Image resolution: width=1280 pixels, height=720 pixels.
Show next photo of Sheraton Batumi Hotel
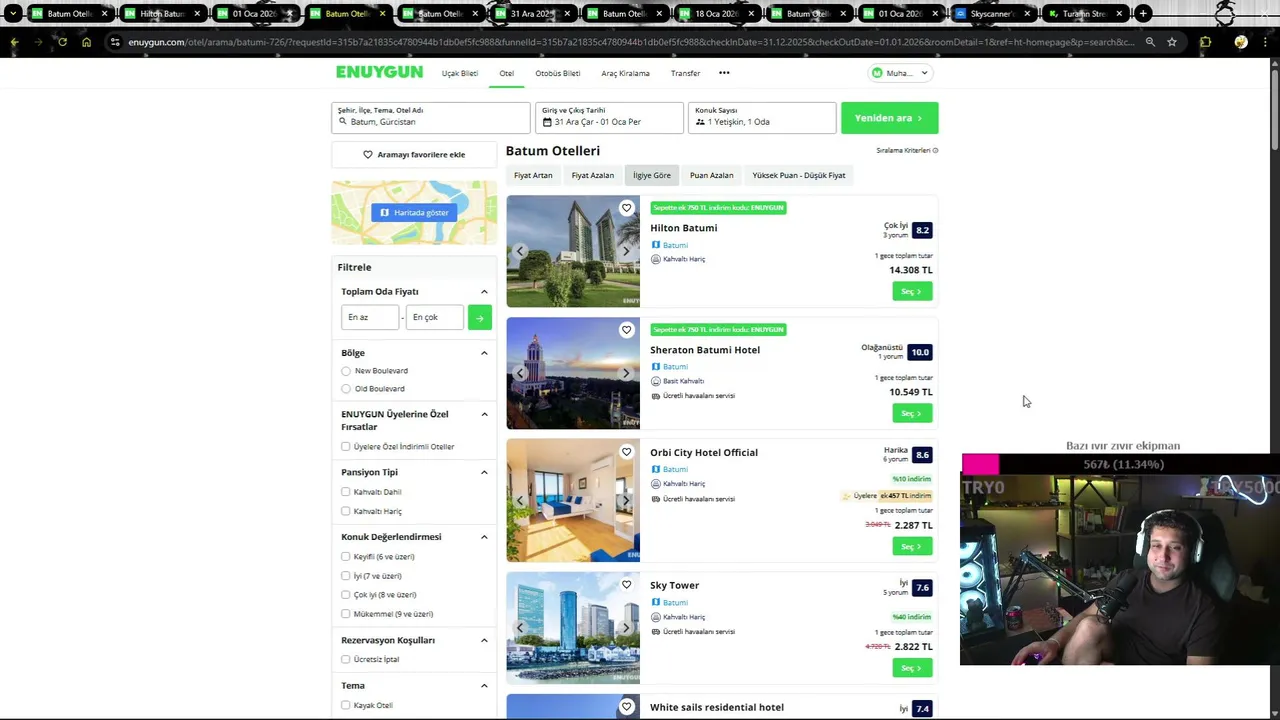click(626, 373)
